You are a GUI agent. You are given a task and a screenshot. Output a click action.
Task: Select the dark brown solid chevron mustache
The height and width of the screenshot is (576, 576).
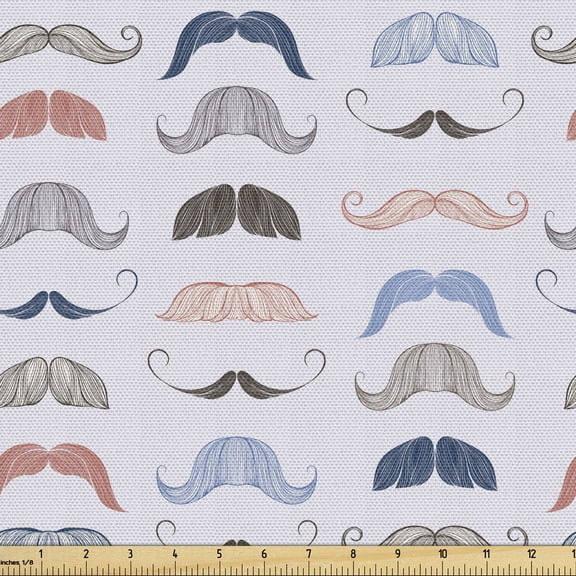click(237, 212)
